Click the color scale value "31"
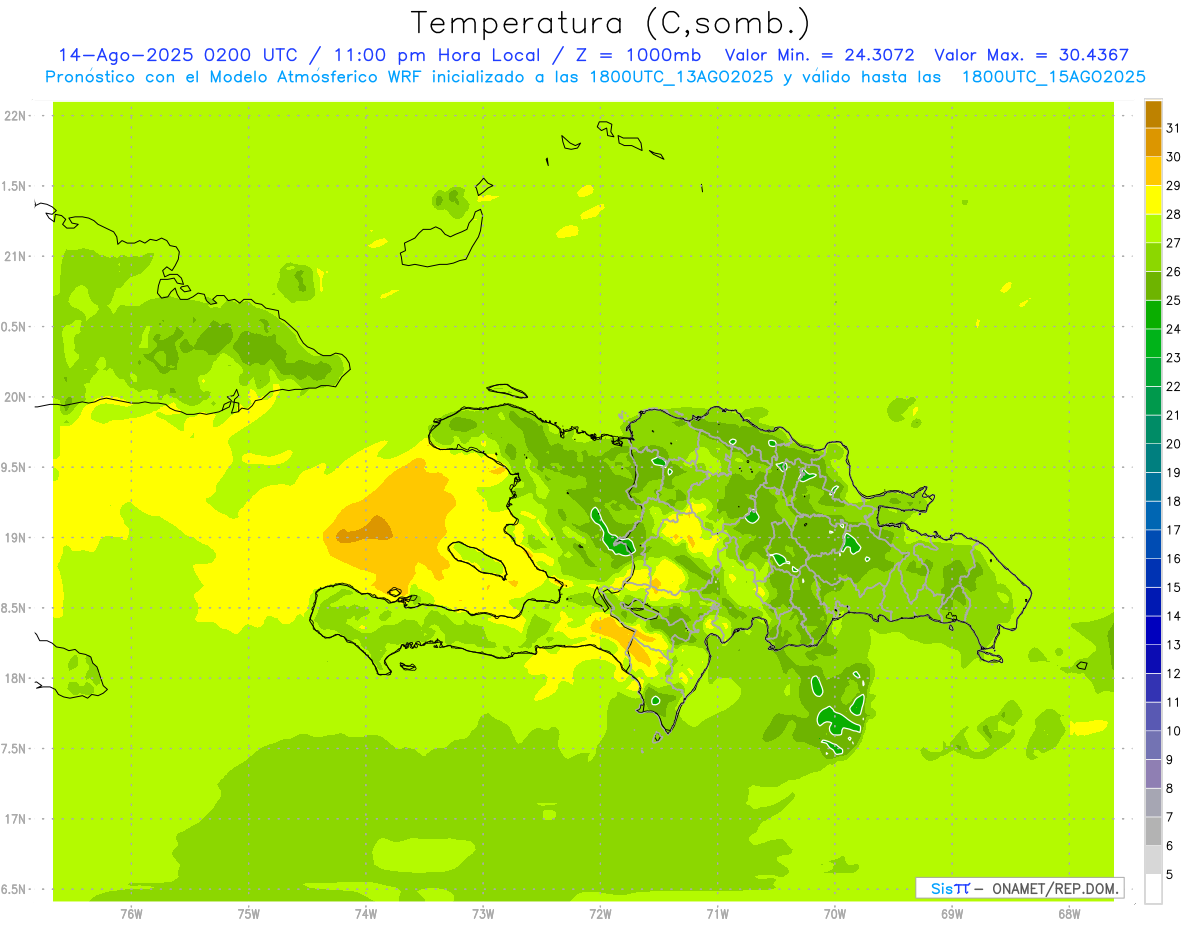 1174,128
